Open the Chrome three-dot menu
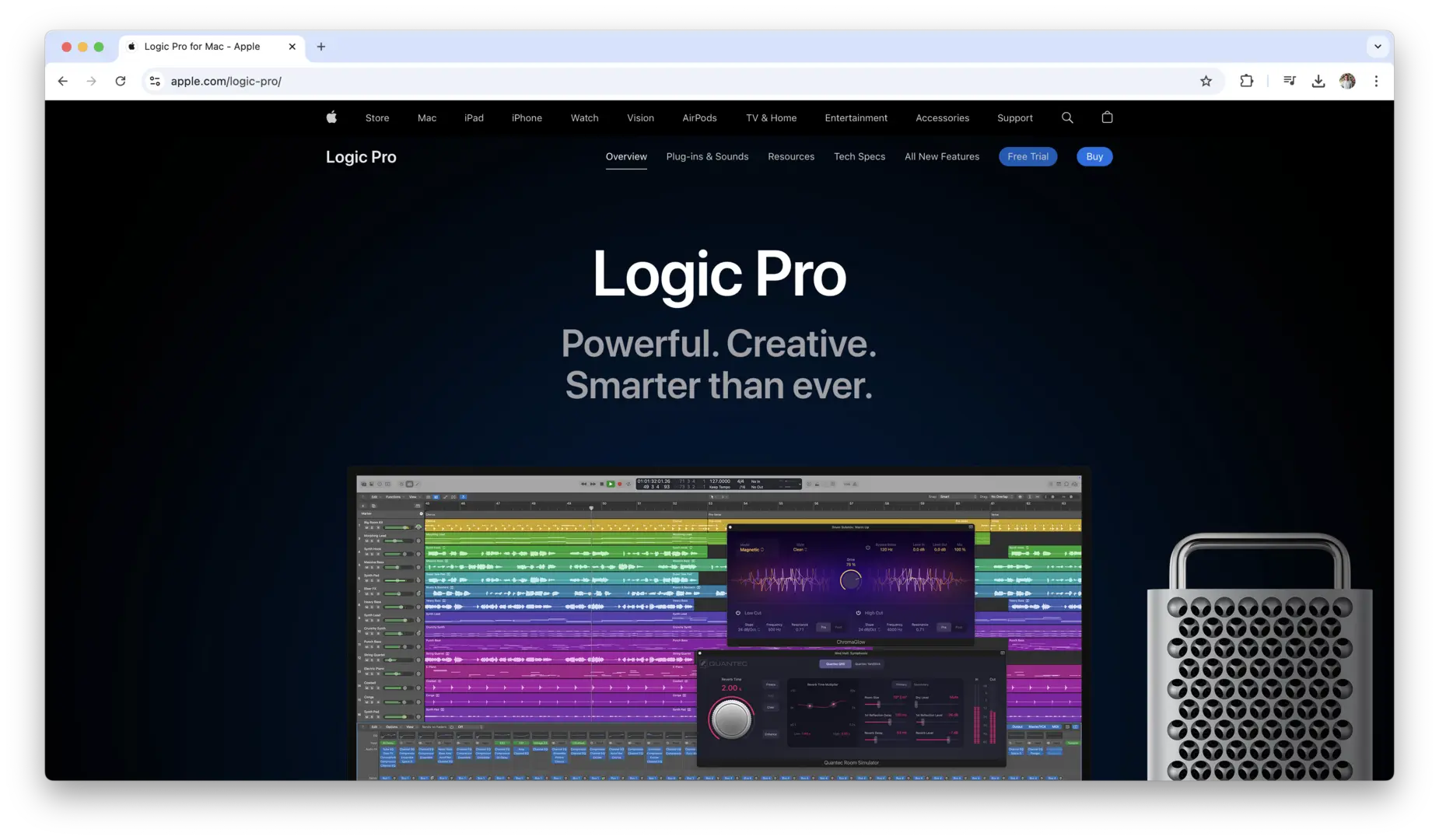This screenshot has height=840, width=1439. [x=1376, y=81]
